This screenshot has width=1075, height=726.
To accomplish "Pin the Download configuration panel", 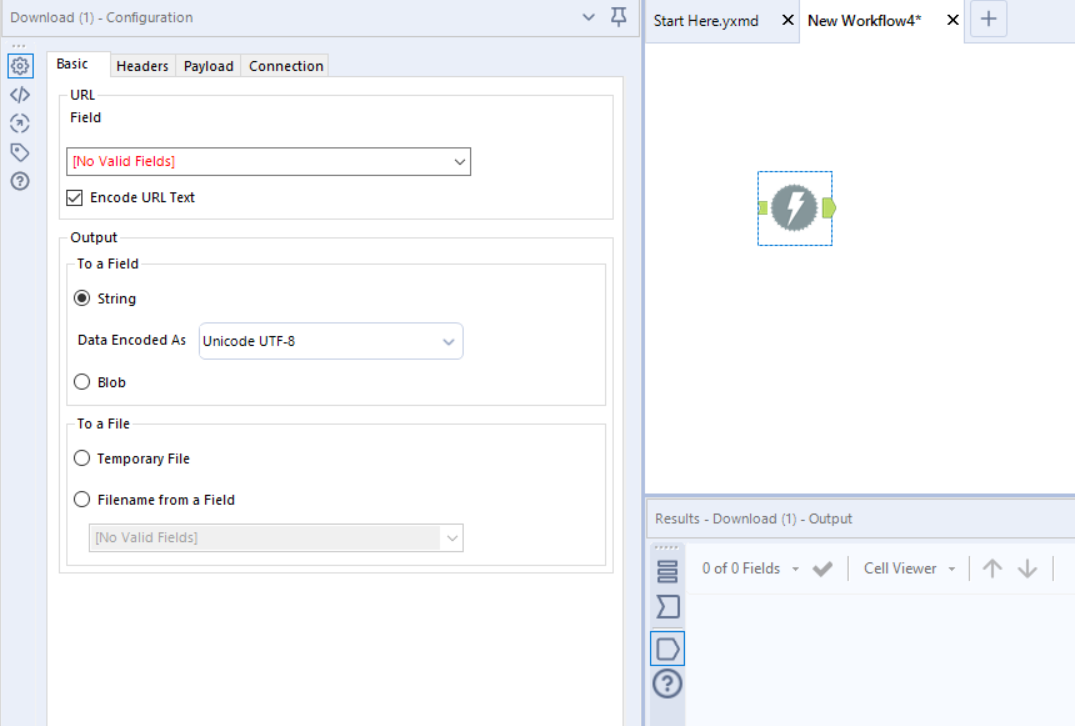I will (618, 17).
